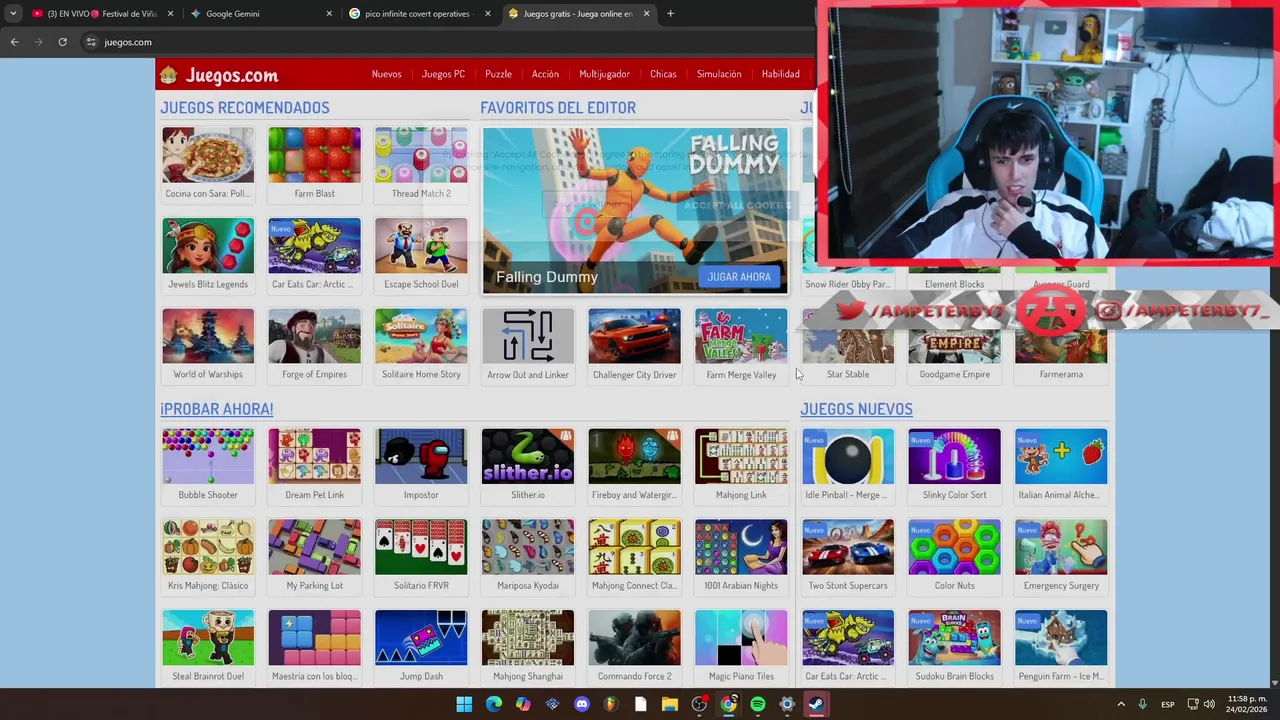View site information icon in address bar

point(91,42)
